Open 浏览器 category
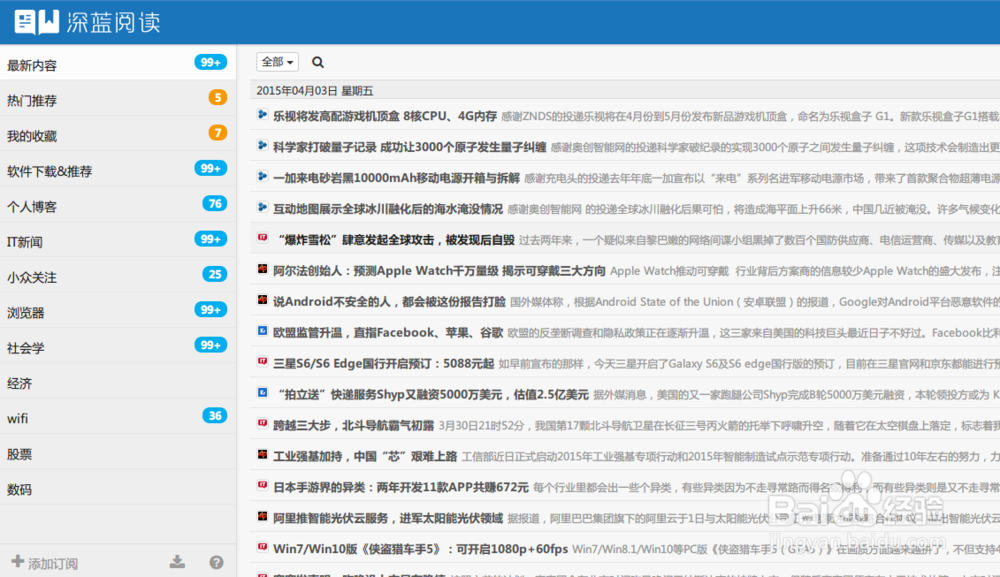 pos(118,310)
